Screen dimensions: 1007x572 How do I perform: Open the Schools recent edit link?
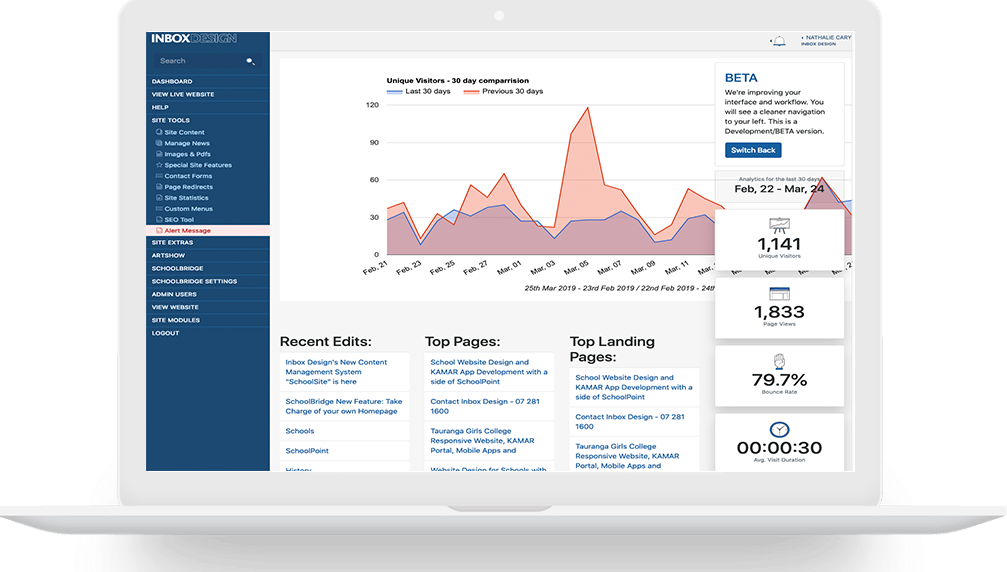(300, 431)
